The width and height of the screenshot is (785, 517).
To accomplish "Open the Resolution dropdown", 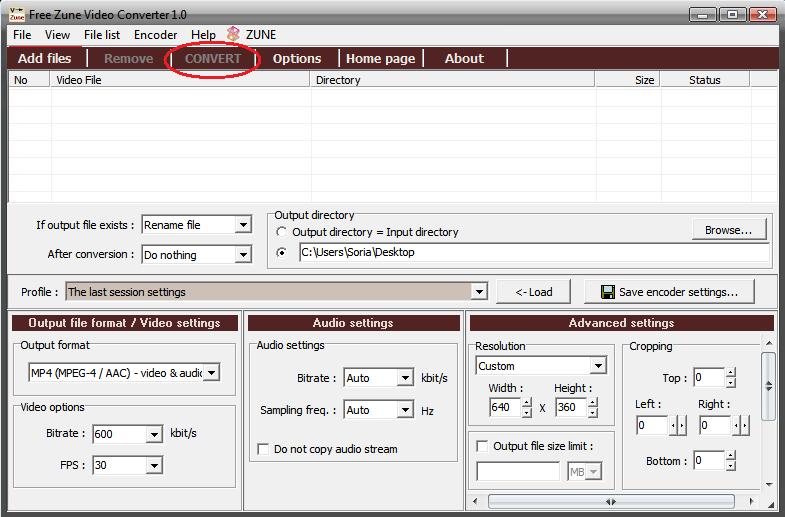I will [598, 366].
